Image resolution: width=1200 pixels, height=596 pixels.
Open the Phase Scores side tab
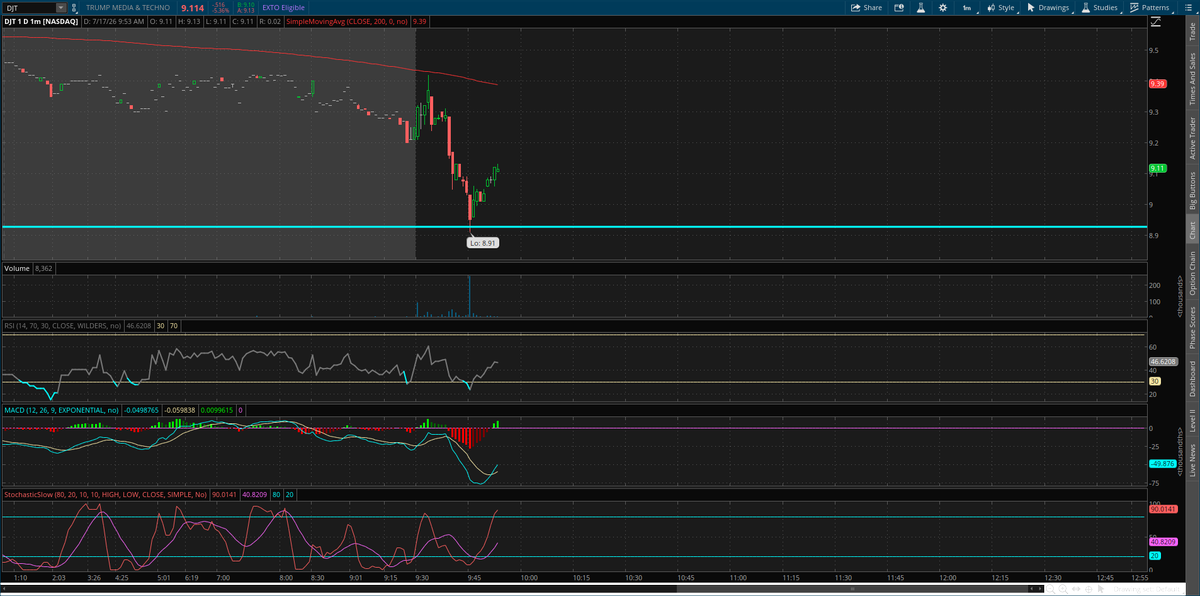(x=1191, y=328)
